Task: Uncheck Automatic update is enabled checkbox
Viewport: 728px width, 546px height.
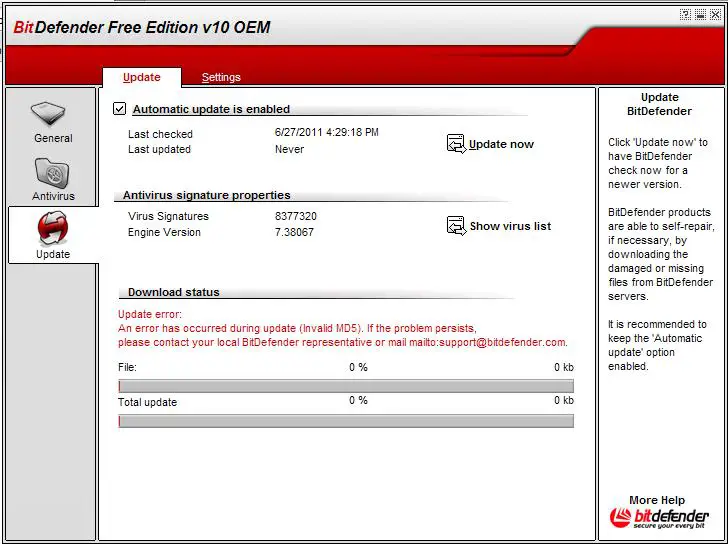Action: pyautogui.click(x=119, y=109)
